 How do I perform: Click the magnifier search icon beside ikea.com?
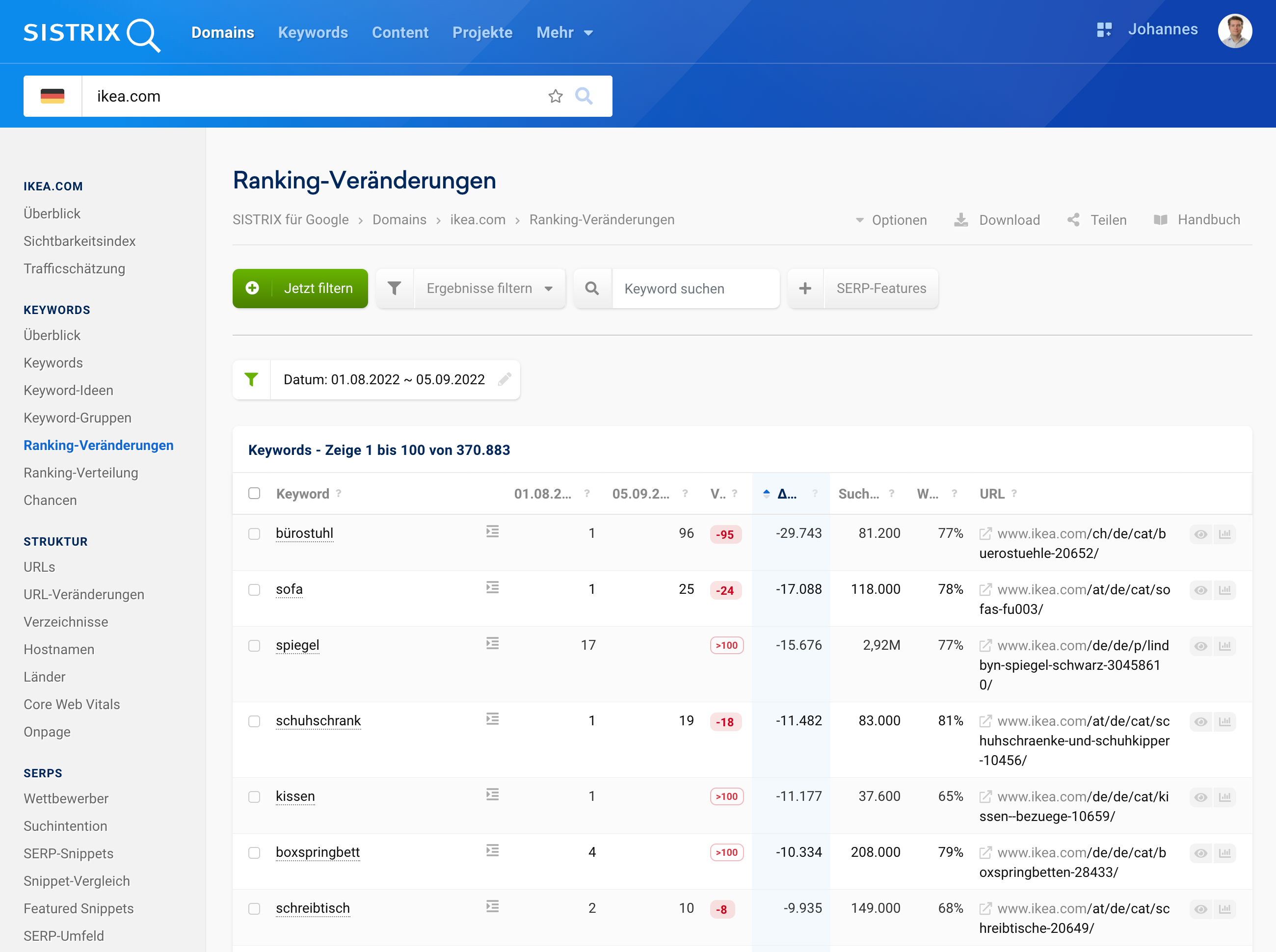tap(584, 96)
